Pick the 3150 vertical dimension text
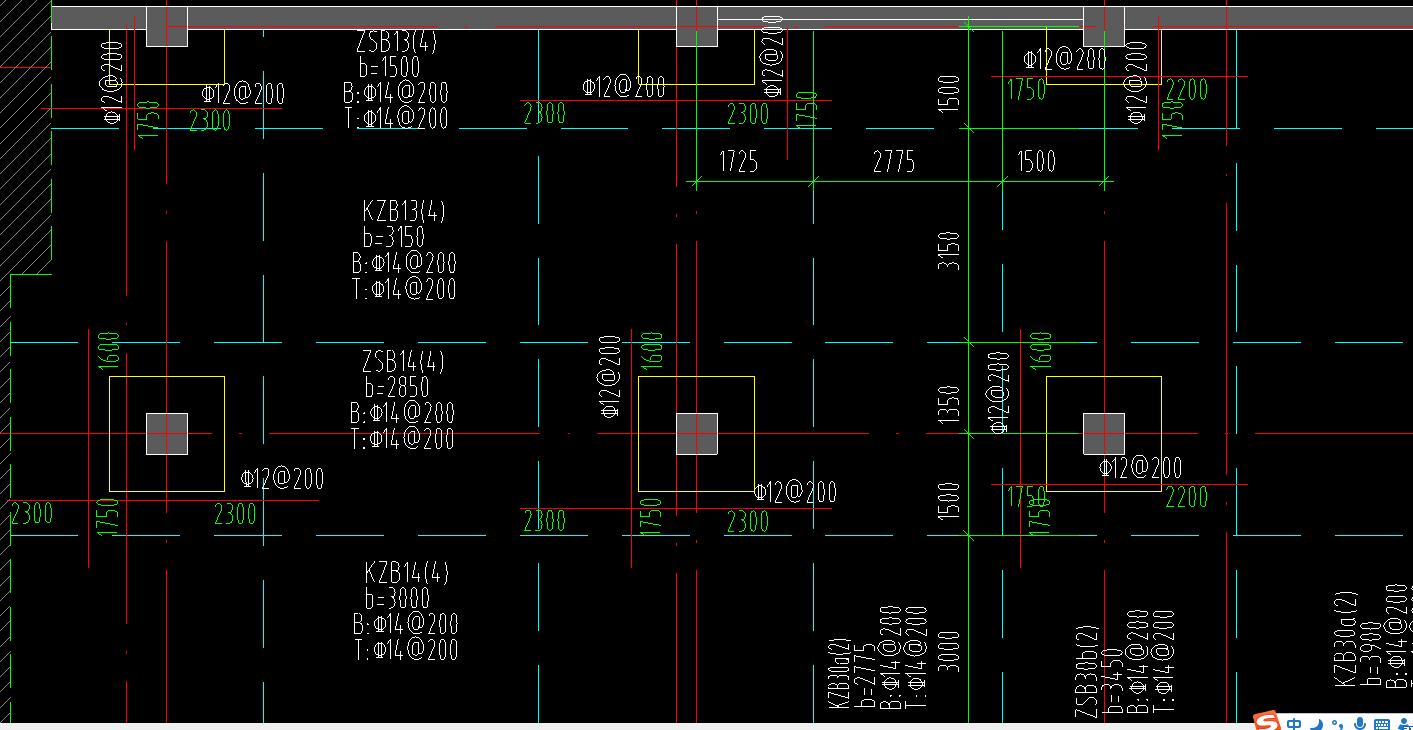This screenshot has height=730, width=1413. pyautogui.click(x=949, y=251)
